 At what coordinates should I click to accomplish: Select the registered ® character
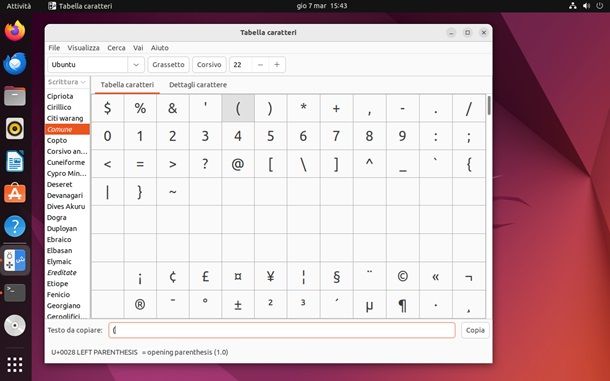pos(140,304)
